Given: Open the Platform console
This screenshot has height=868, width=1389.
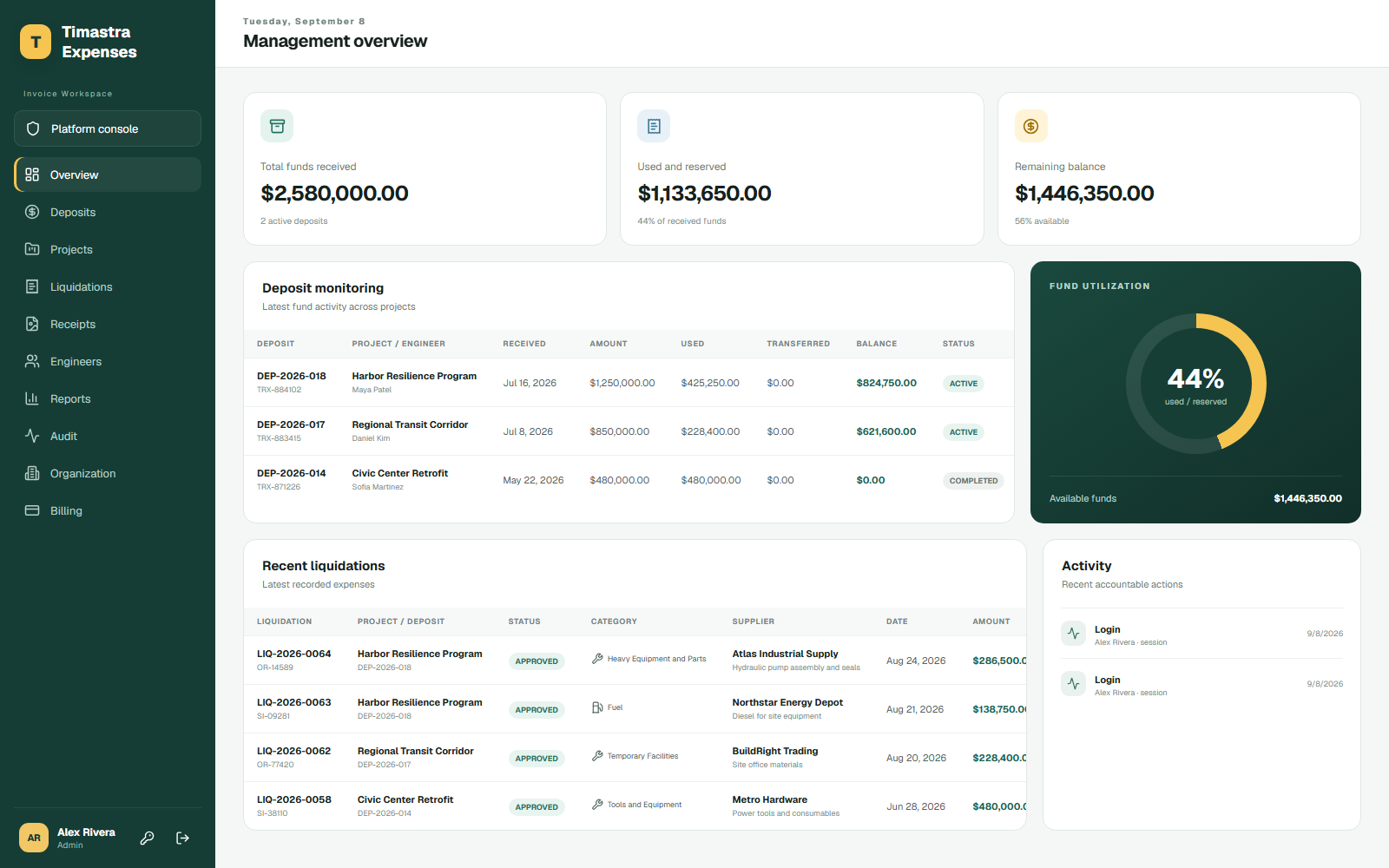Looking at the screenshot, I should point(108,128).
